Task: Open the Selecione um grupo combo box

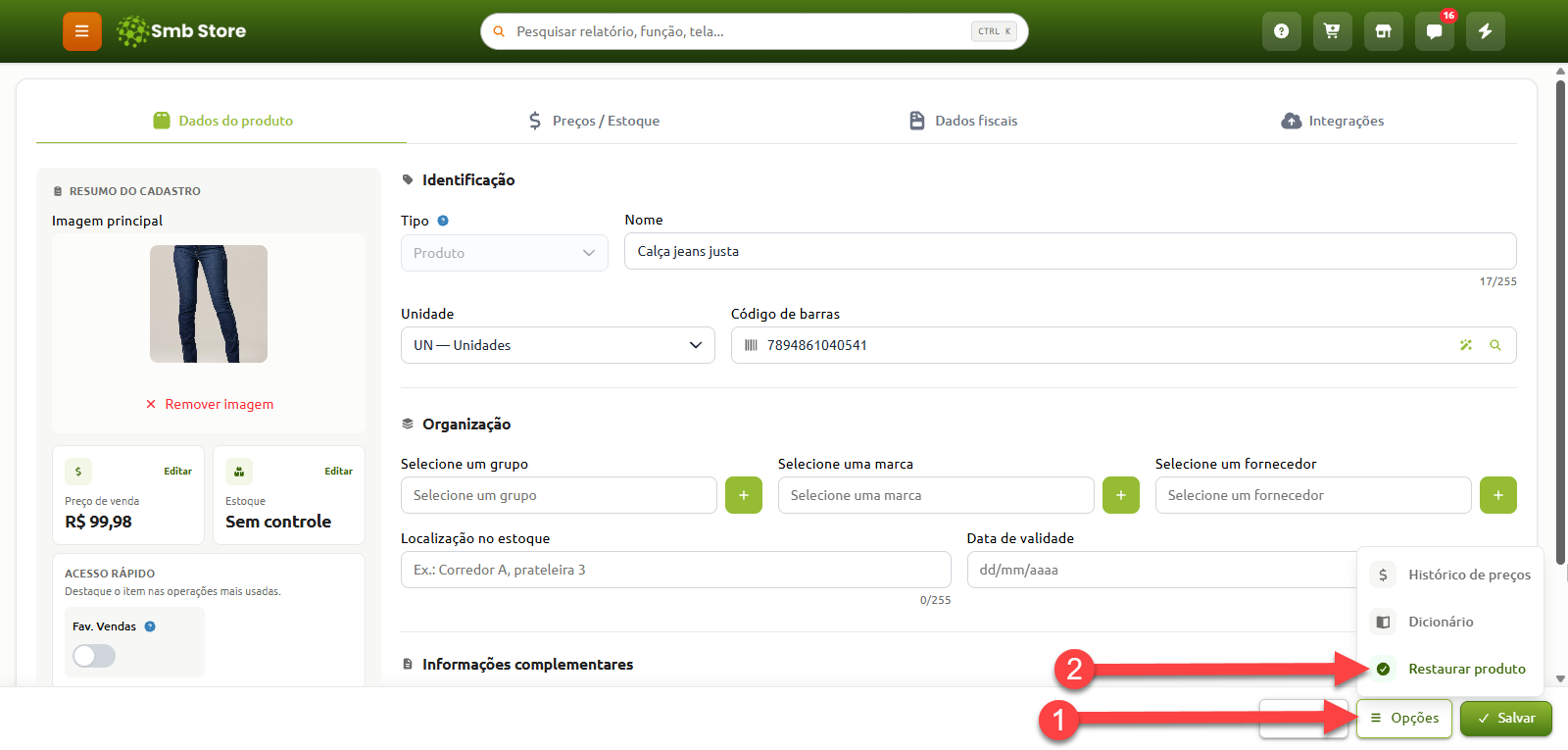Action: [x=559, y=495]
